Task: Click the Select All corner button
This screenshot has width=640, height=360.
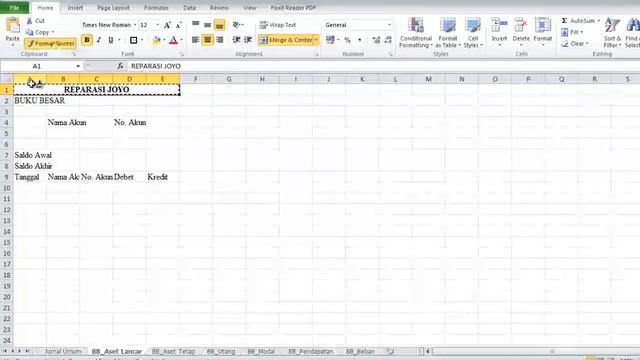Action: 7,79
